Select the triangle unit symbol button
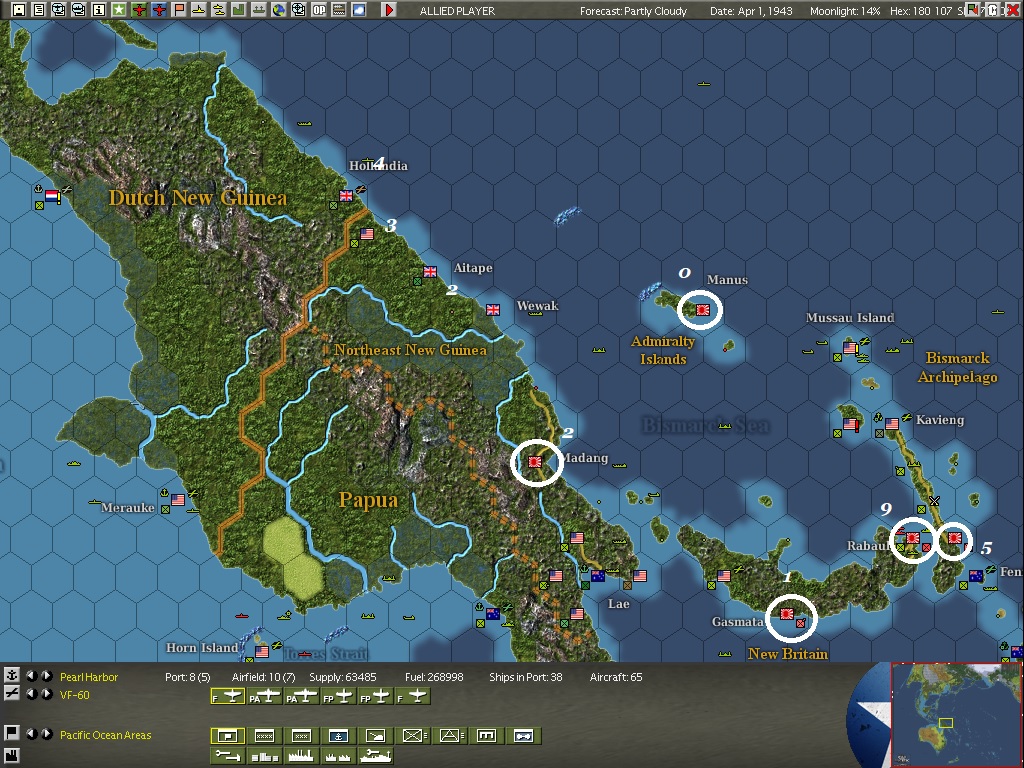Screen dimensions: 1024x768 click(x=450, y=736)
